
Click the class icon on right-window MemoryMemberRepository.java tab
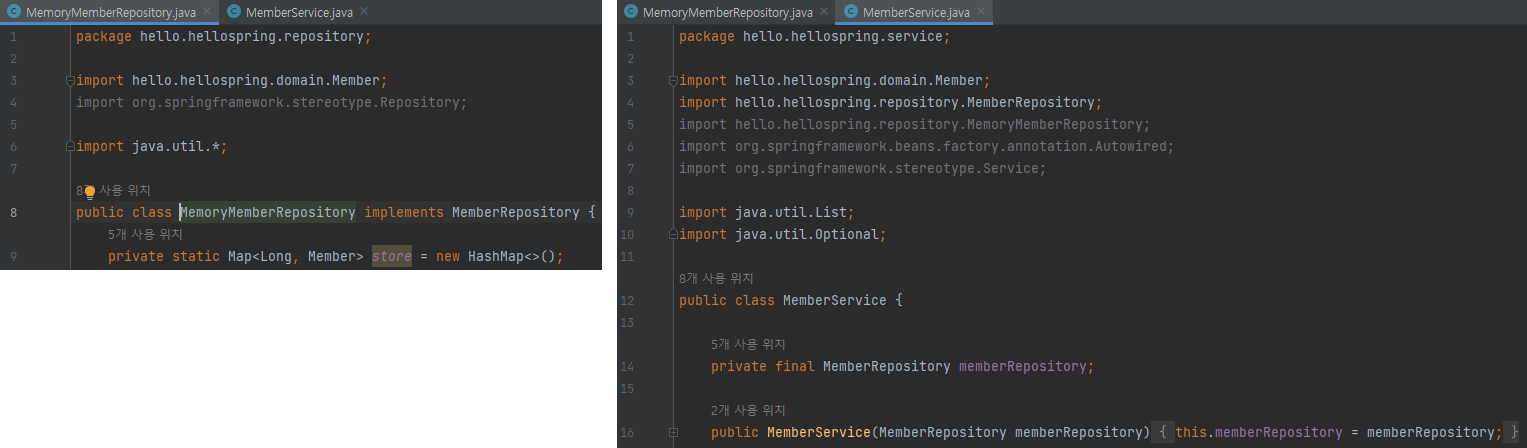coord(631,12)
